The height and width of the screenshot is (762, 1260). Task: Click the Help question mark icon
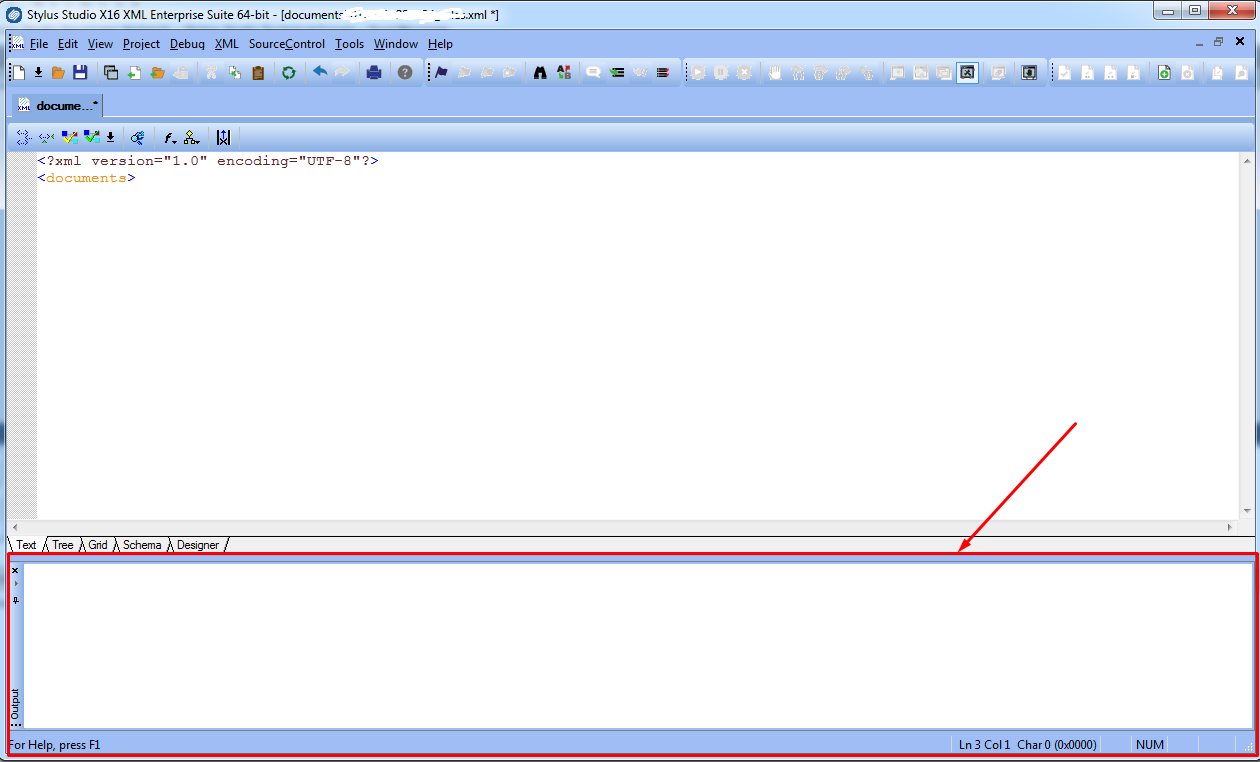[x=404, y=72]
